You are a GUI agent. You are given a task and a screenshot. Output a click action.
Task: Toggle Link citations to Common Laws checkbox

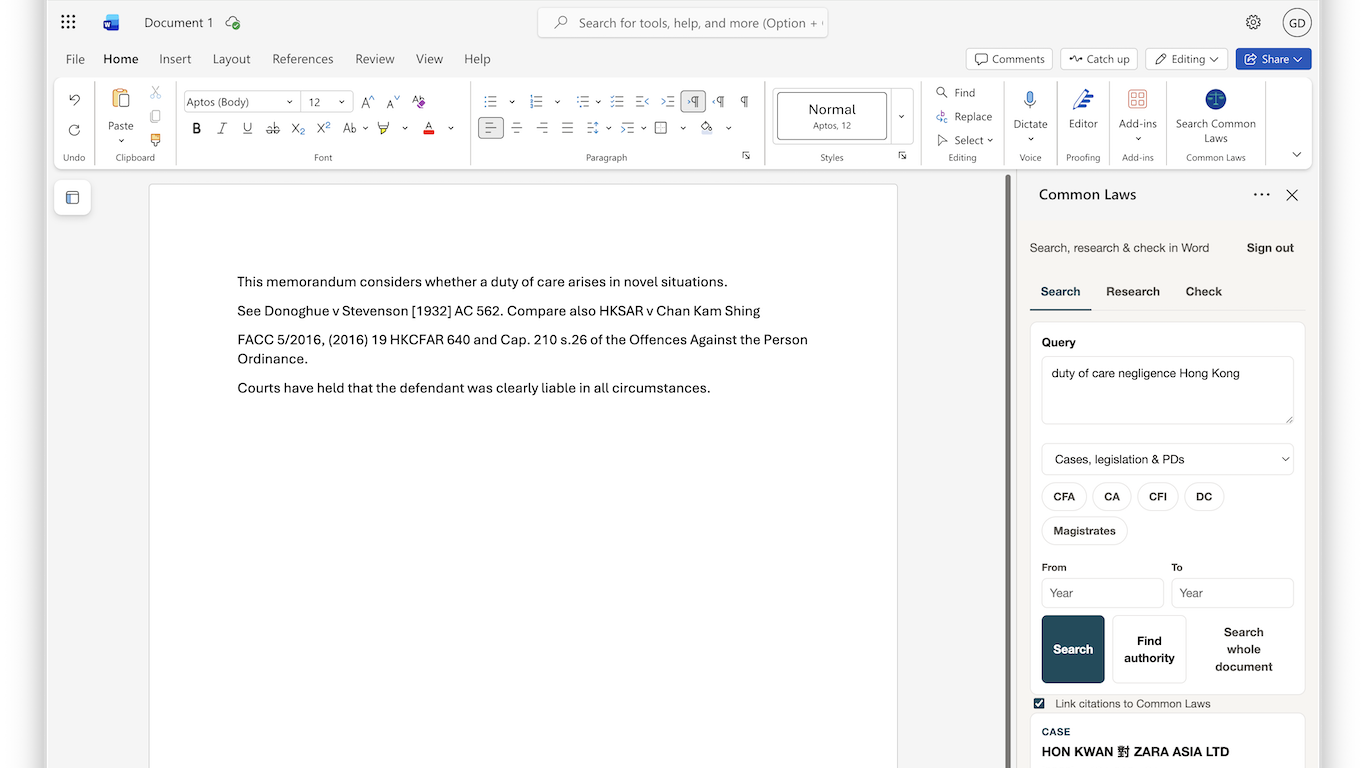click(1039, 704)
